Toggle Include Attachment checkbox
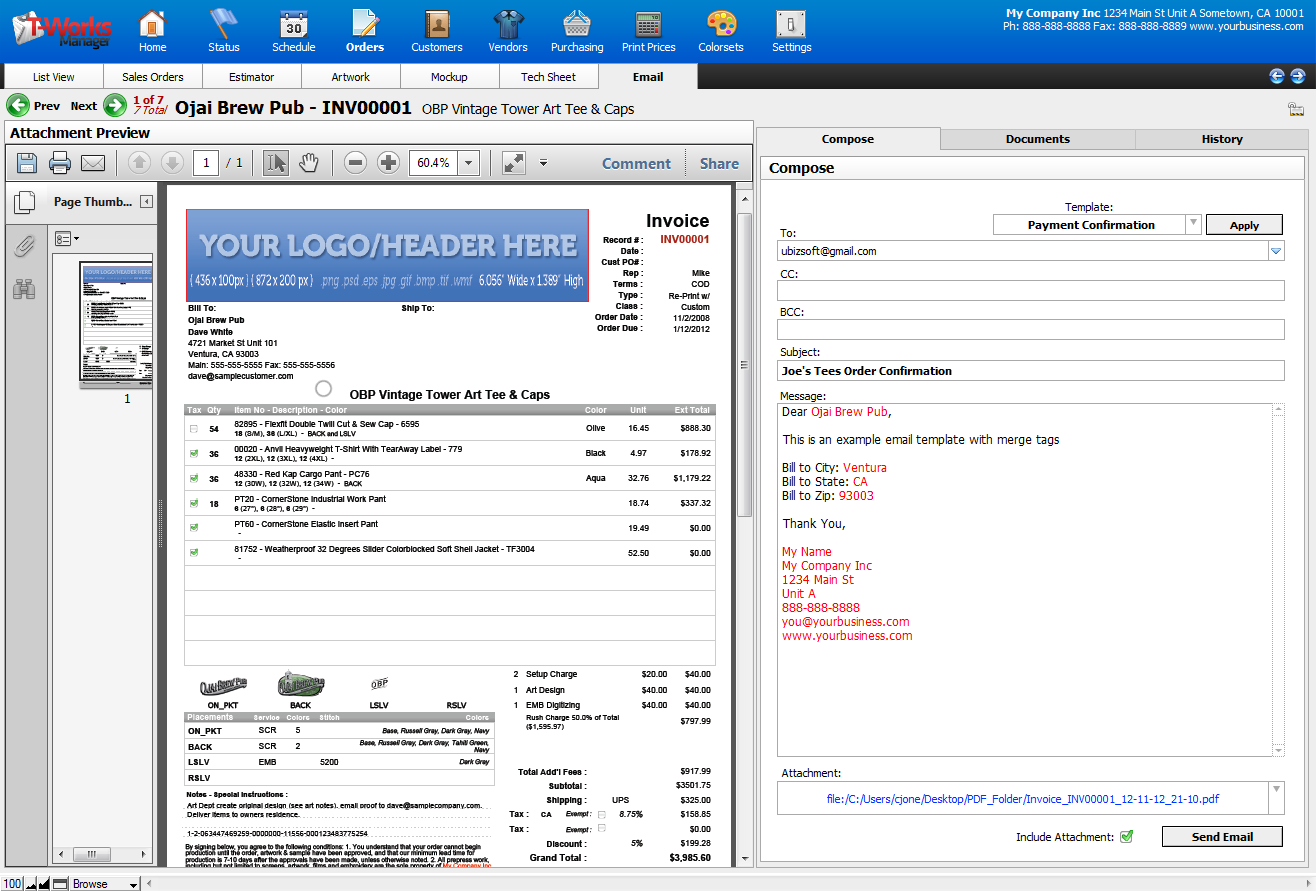The image size is (1316, 891). click(x=1126, y=837)
